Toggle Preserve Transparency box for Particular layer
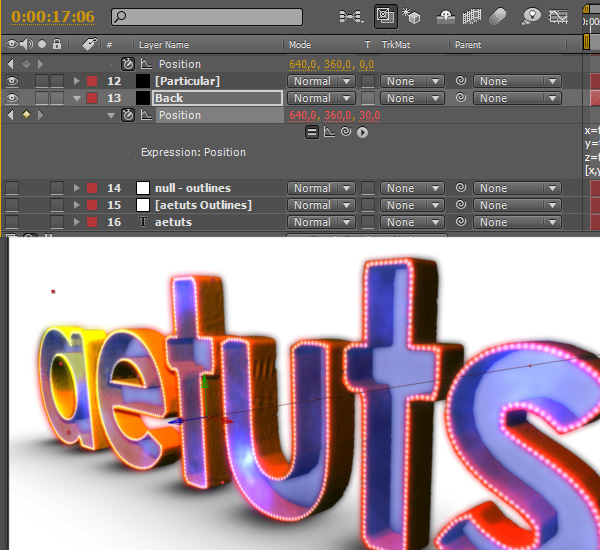The height and width of the screenshot is (550, 600). coord(368,81)
